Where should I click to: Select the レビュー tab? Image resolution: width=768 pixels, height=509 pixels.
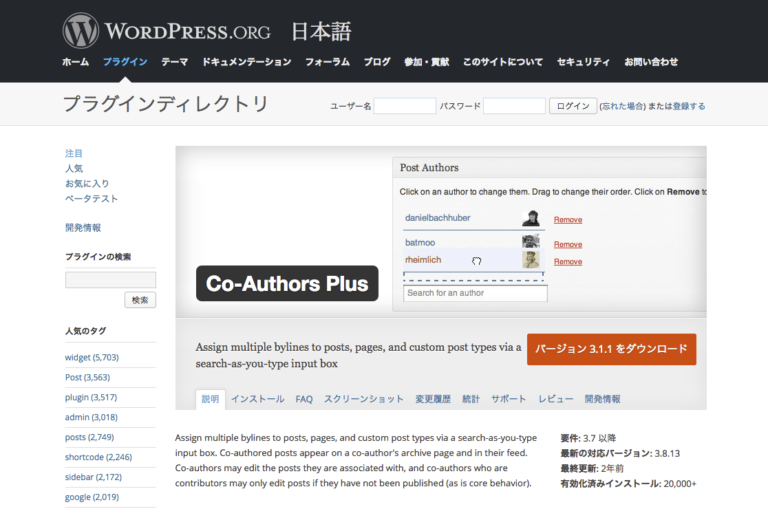click(556, 399)
